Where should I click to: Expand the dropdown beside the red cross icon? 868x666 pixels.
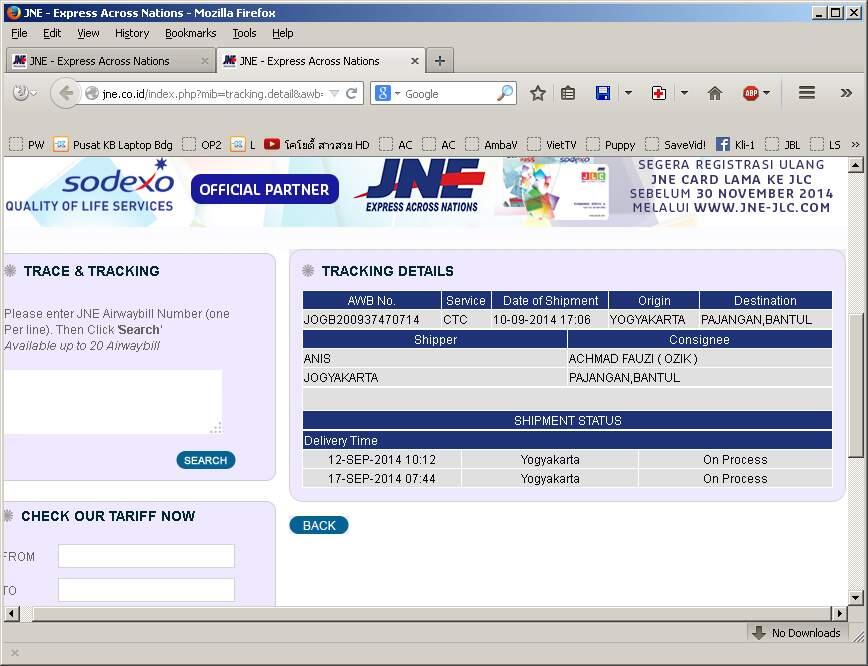684,93
